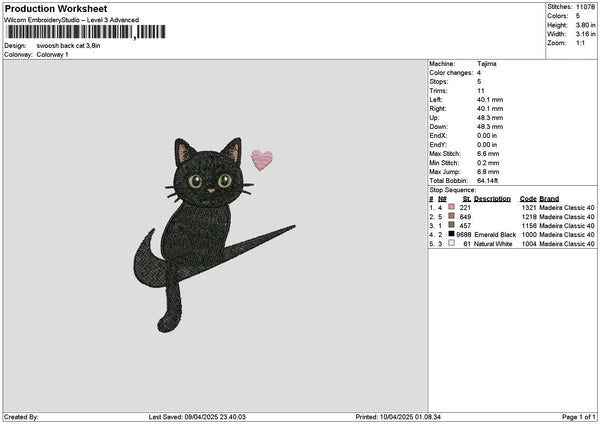Click the 'Down:' label
The width and height of the screenshot is (600, 424).
439,127
